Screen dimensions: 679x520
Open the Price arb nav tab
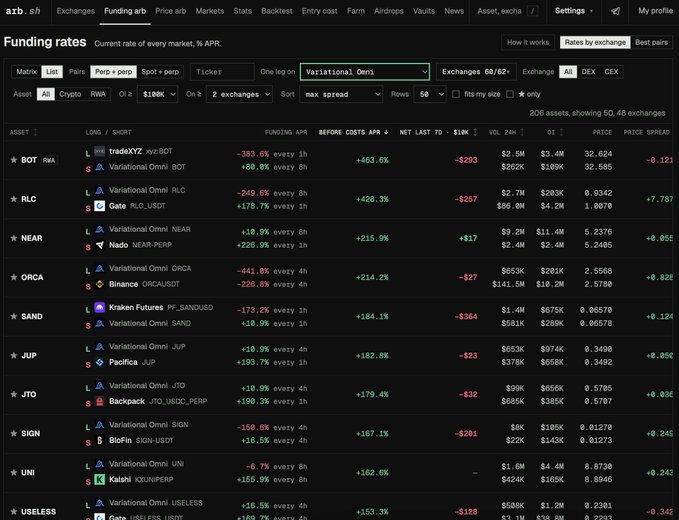pyautogui.click(x=171, y=11)
